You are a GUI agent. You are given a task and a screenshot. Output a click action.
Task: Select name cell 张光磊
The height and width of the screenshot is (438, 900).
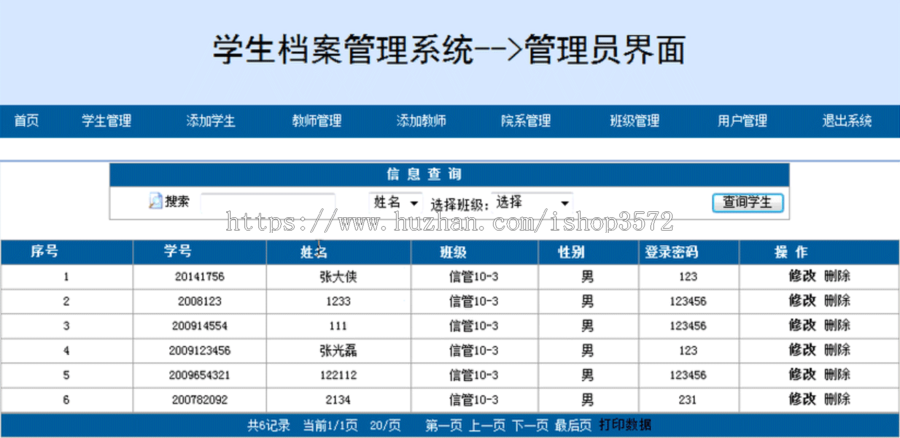click(339, 350)
